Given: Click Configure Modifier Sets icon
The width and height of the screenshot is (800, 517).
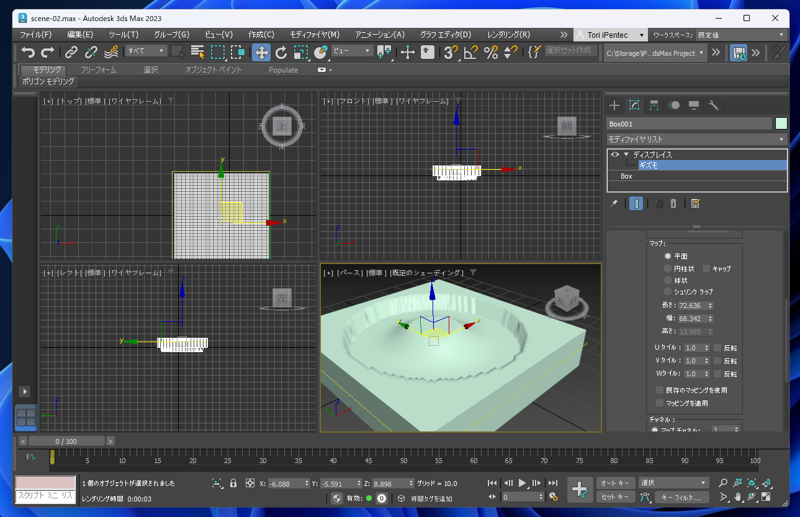Looking at the screenshot, I should (695, 203).
